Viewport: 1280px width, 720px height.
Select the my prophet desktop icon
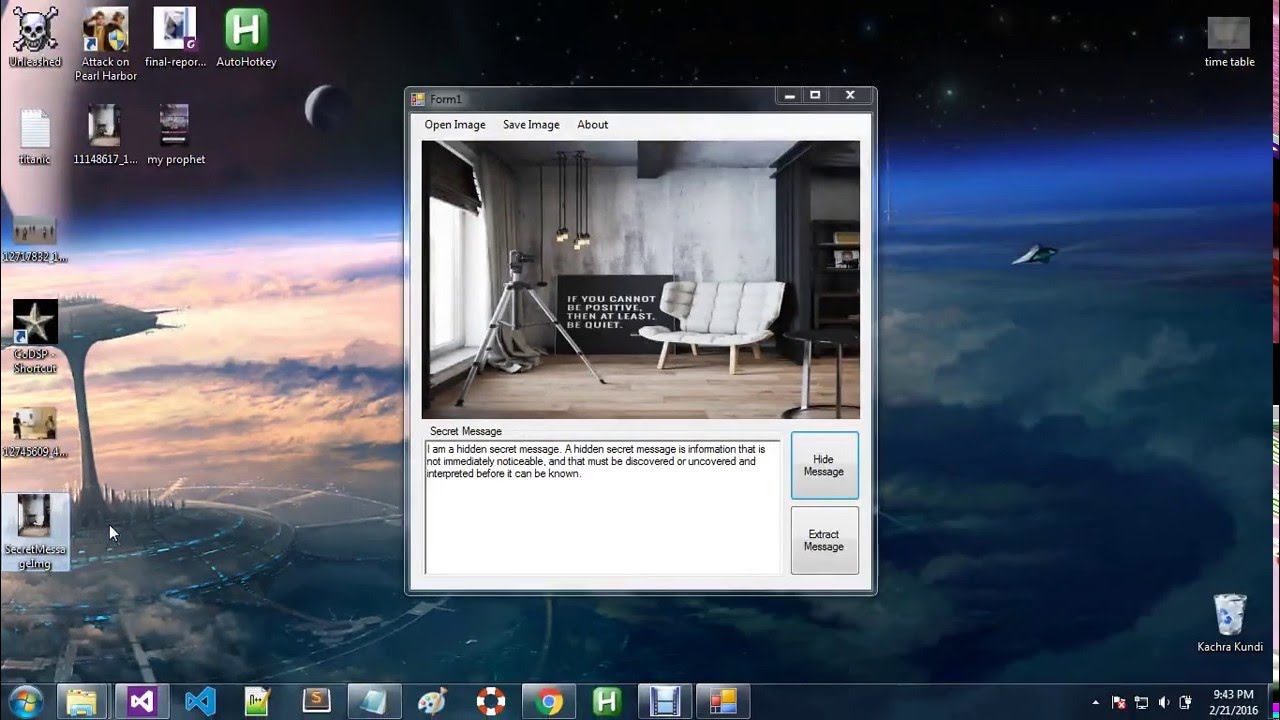point(175,135)
